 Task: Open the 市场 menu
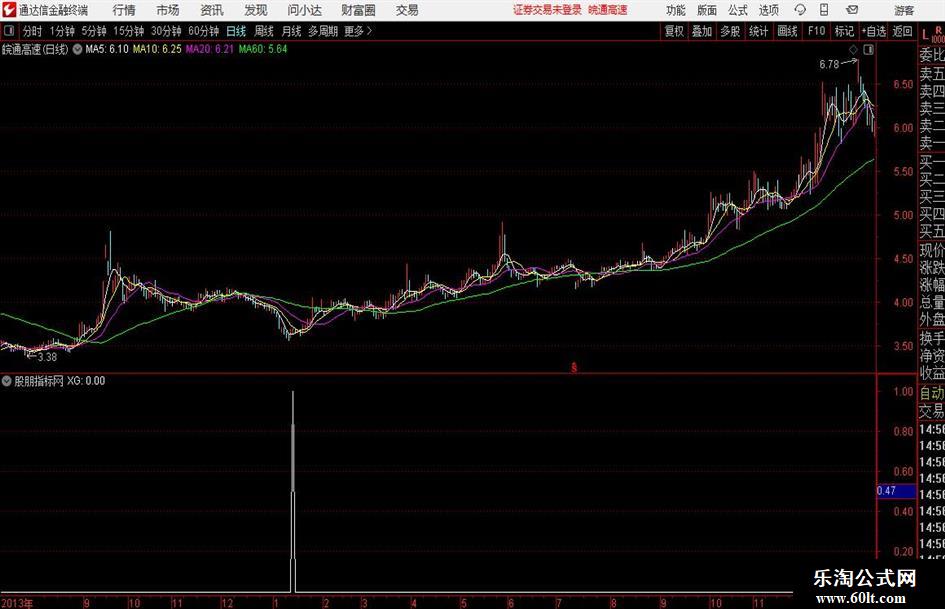click(x=168, y=10)
